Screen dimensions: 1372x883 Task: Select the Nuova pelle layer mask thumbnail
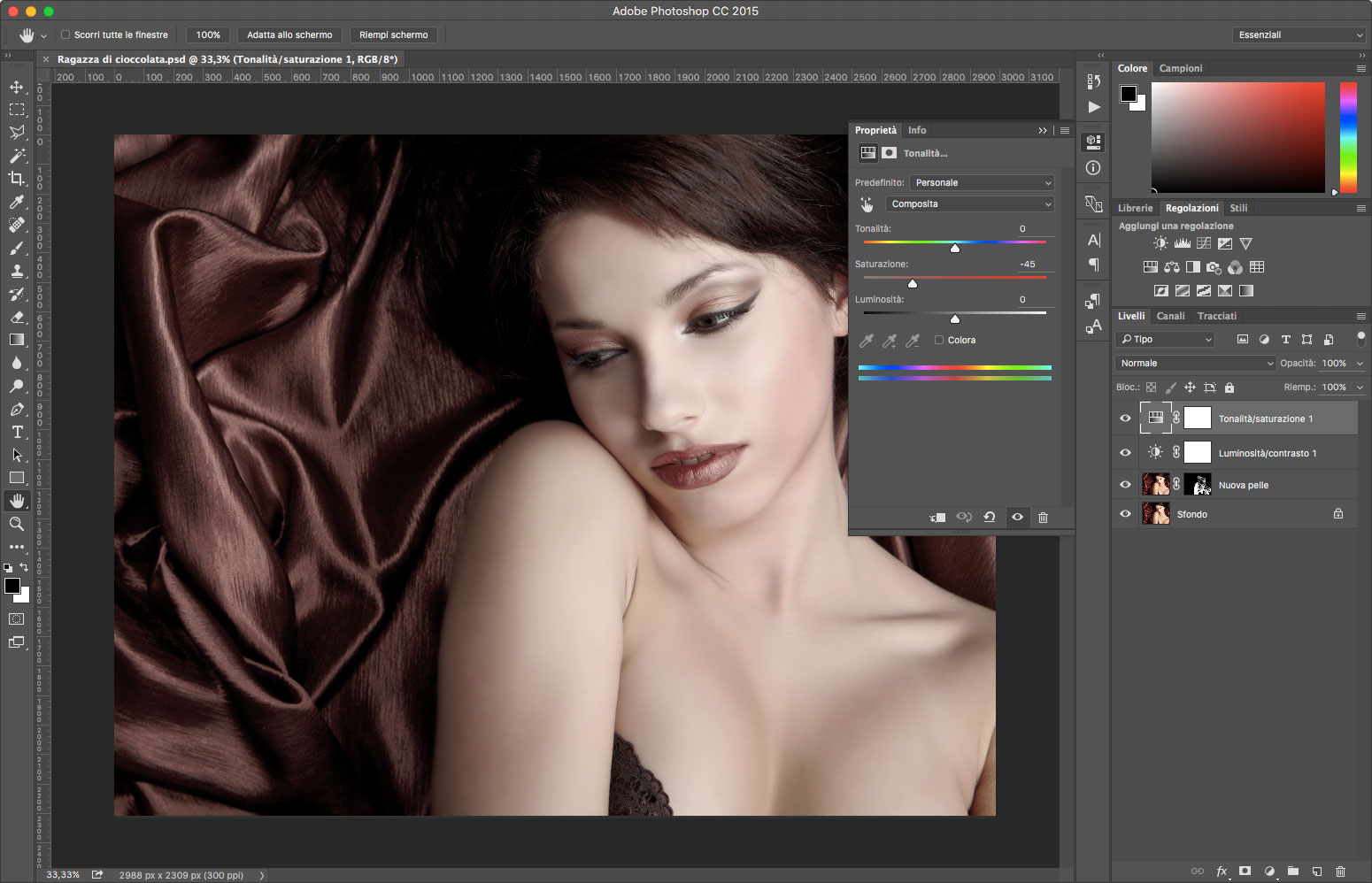pos(1198,485)
